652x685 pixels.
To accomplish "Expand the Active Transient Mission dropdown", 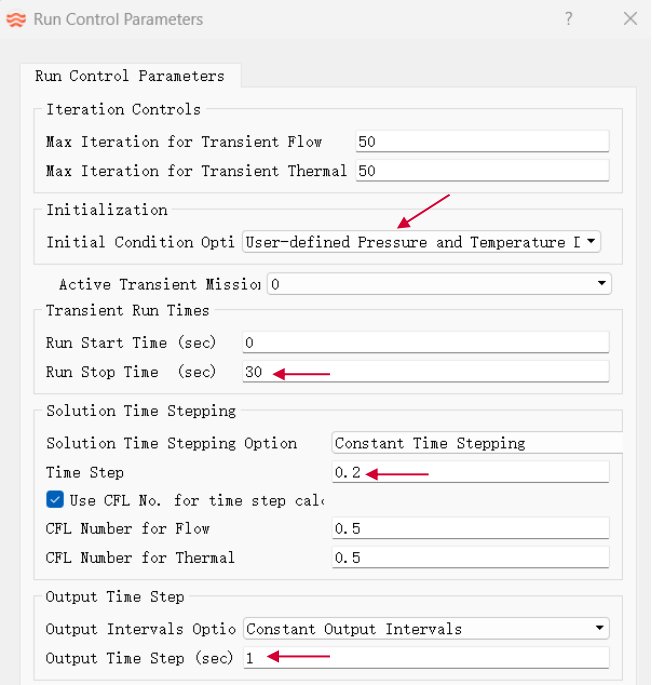I will (x=438, y=284).
